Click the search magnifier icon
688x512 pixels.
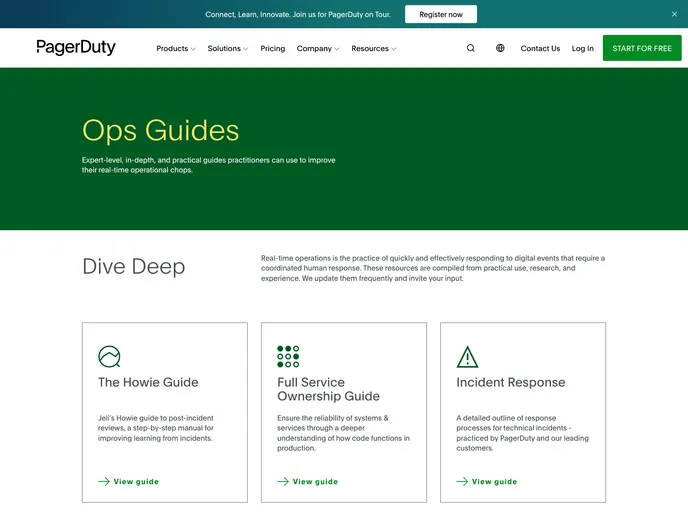coord(471,48)
